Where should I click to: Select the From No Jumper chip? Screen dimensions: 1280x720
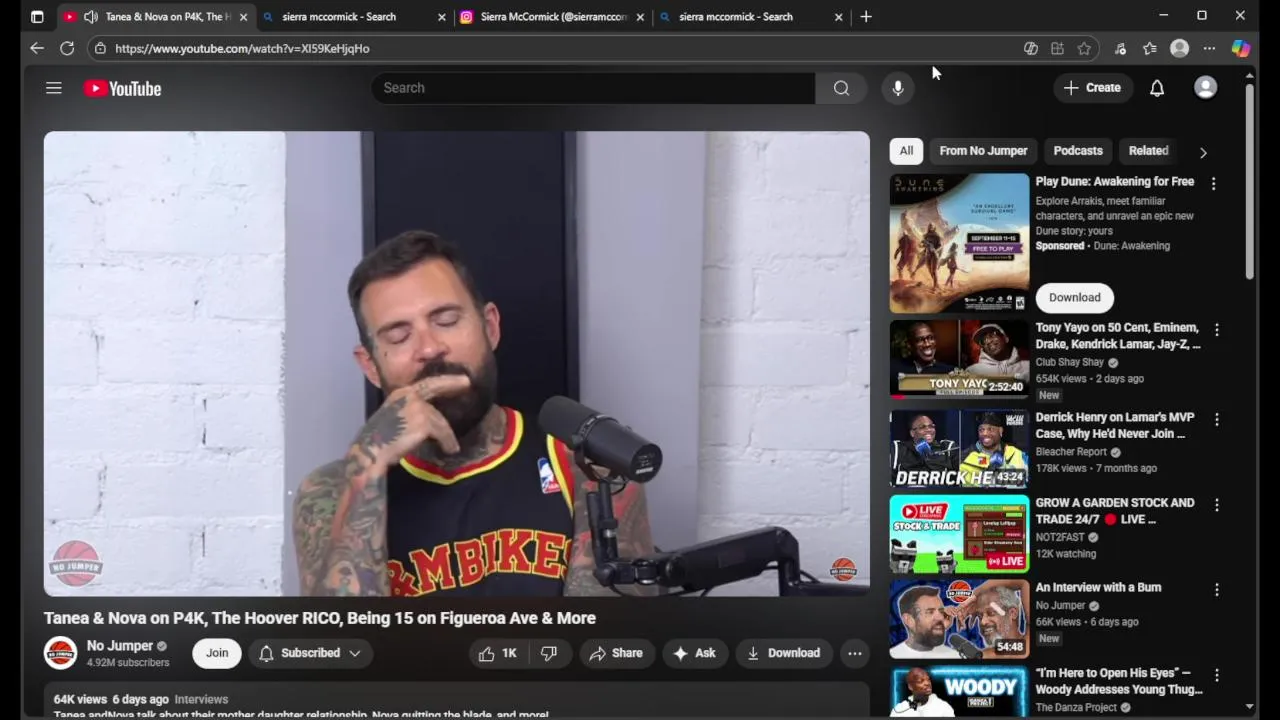pyautogui.click(x=983, y=151)
